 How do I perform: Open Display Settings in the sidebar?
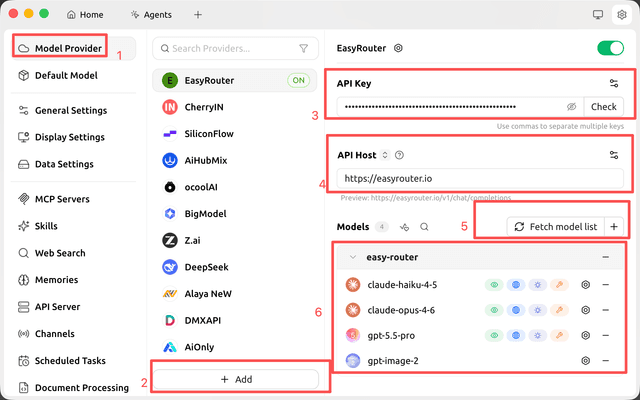tap(73, 137)
